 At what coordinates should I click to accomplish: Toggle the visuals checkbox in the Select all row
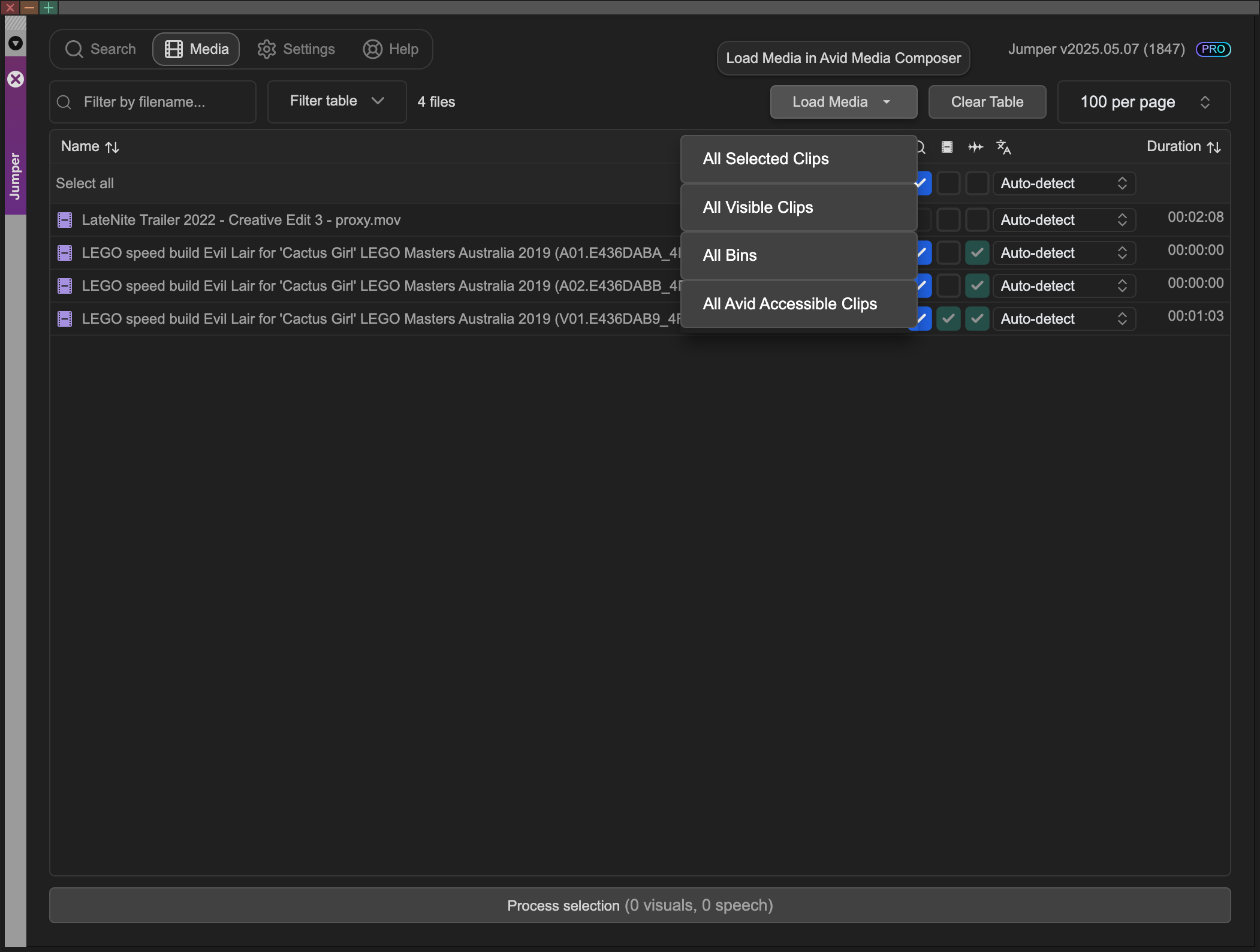point(948,183)
